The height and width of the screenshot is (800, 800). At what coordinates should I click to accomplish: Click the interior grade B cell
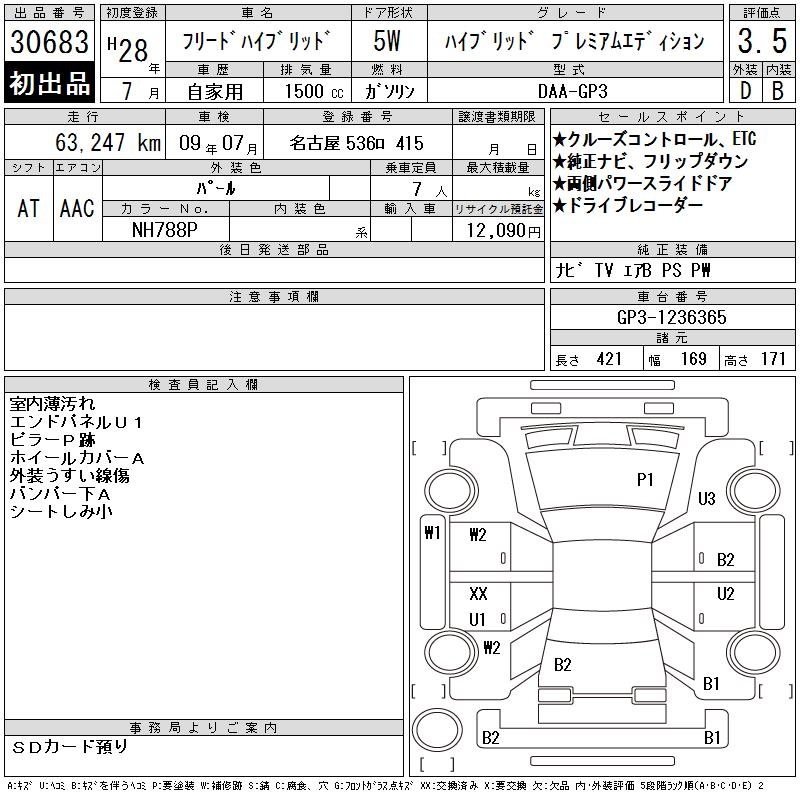point(777,90)
